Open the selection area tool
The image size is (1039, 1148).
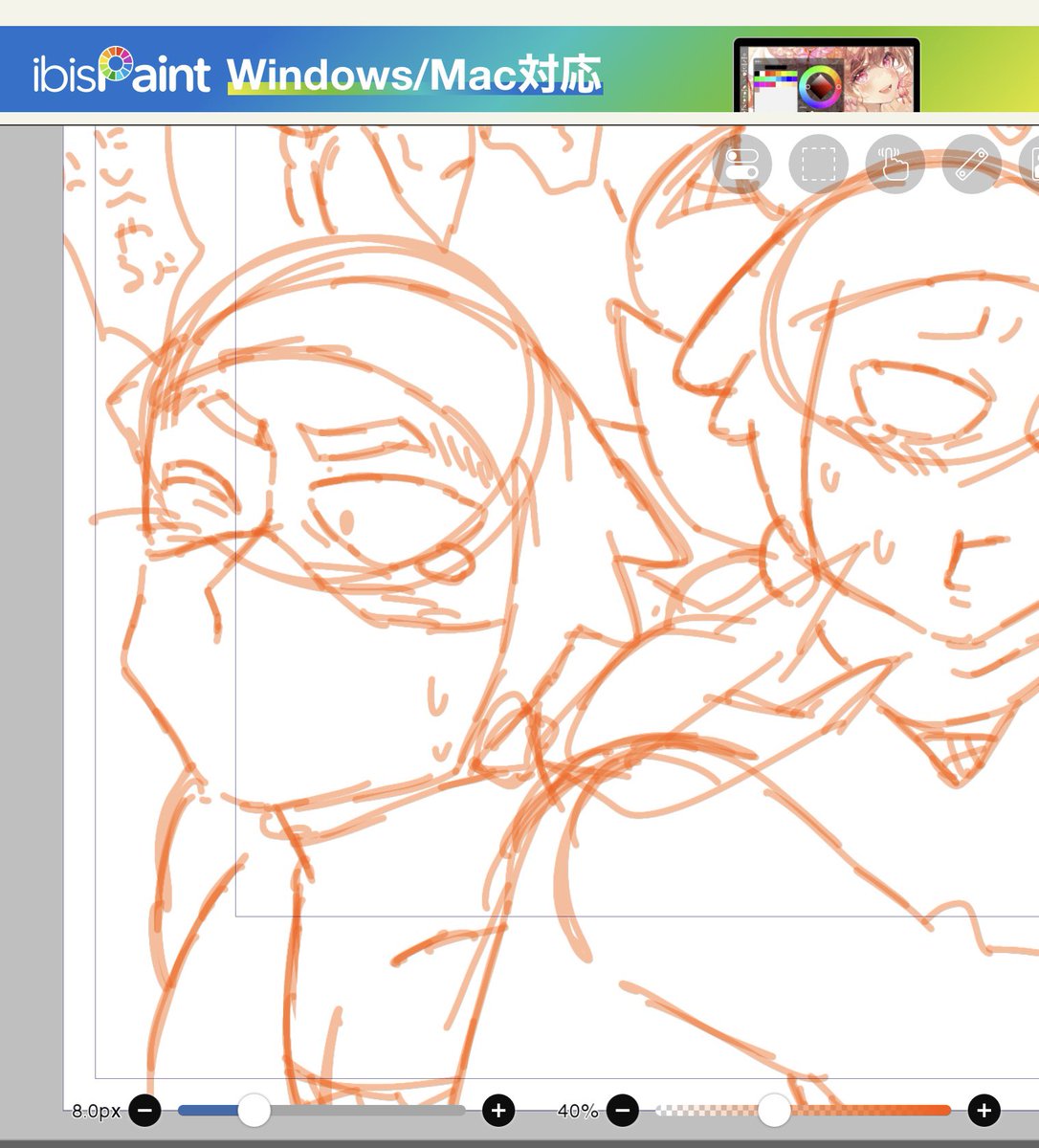818,165
